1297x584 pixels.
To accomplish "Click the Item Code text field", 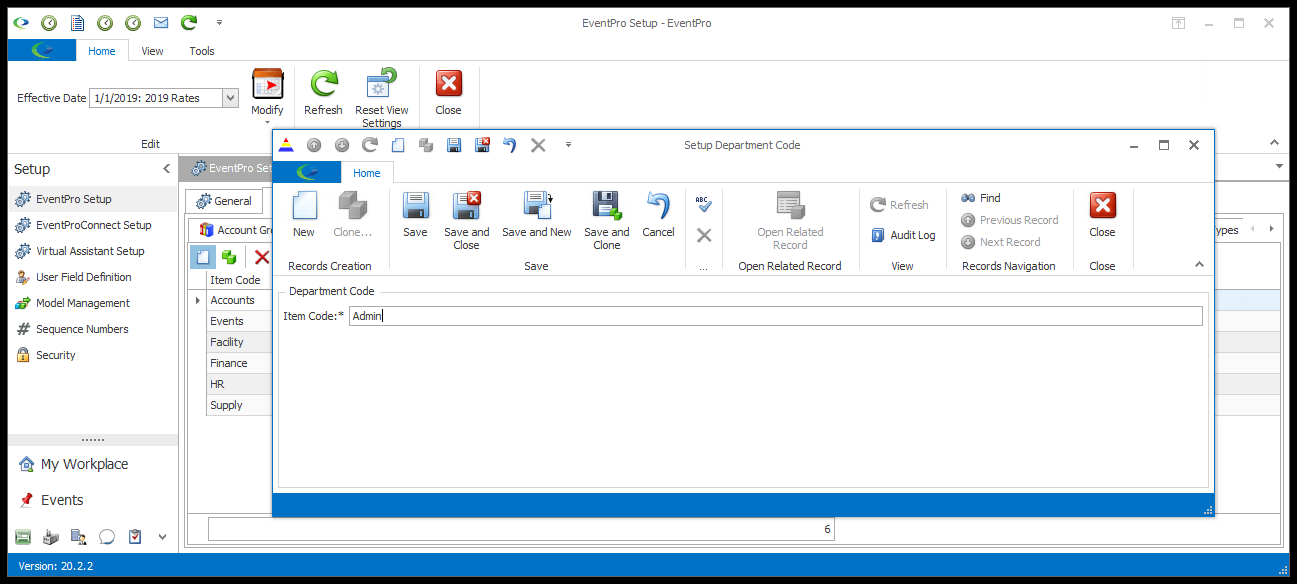I will (776, 316).
